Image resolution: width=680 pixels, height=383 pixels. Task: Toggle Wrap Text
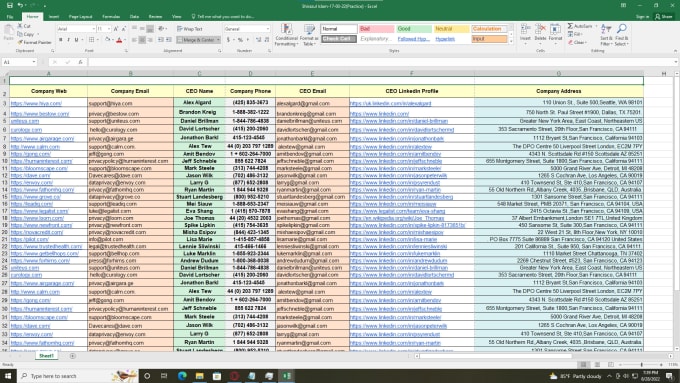(x=190, y=29)
